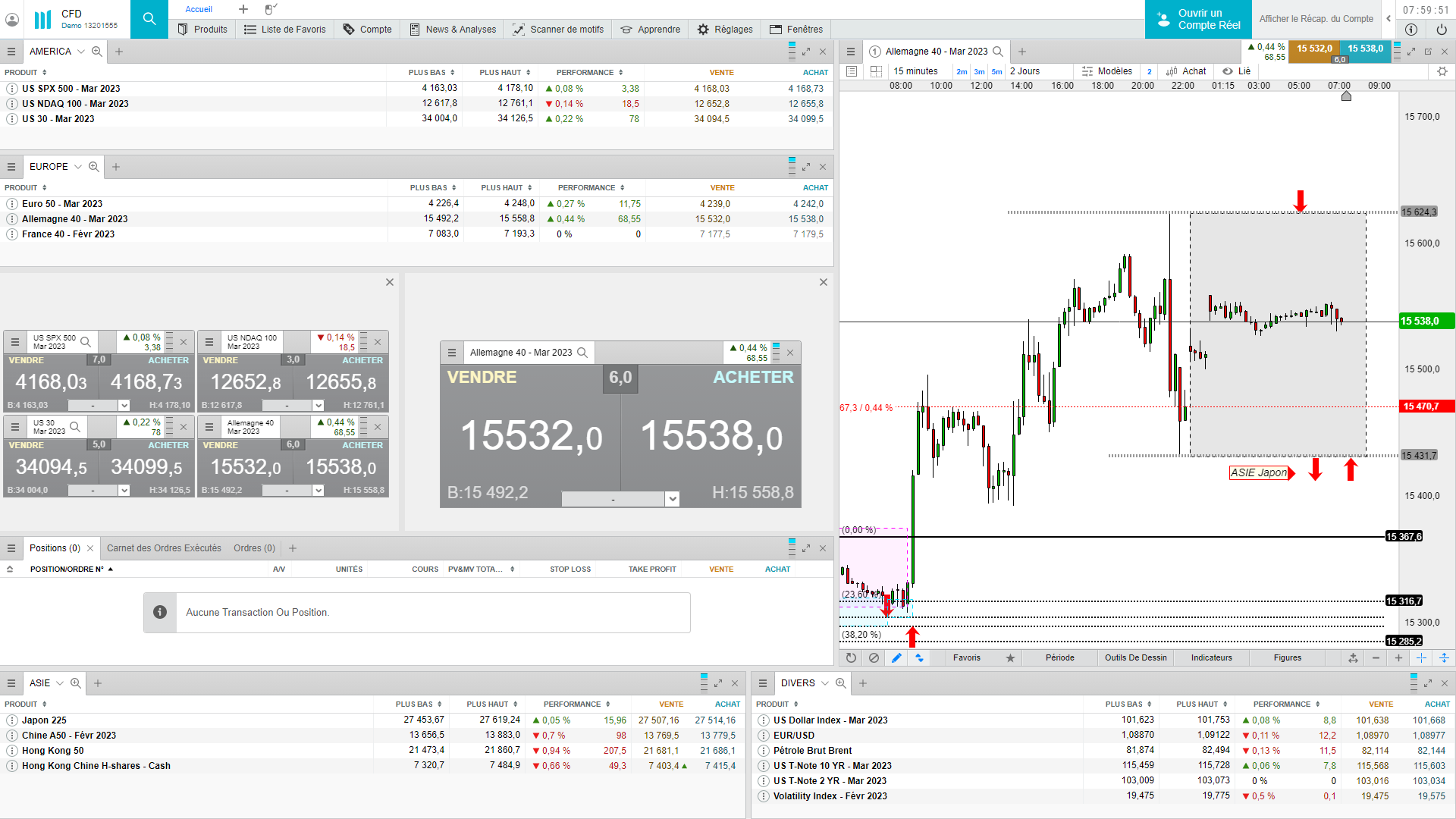The width and height of the screenshot is (1456, 819).
Task: Toggle the Achat price line option
Action: click(x=1186, y=71)
